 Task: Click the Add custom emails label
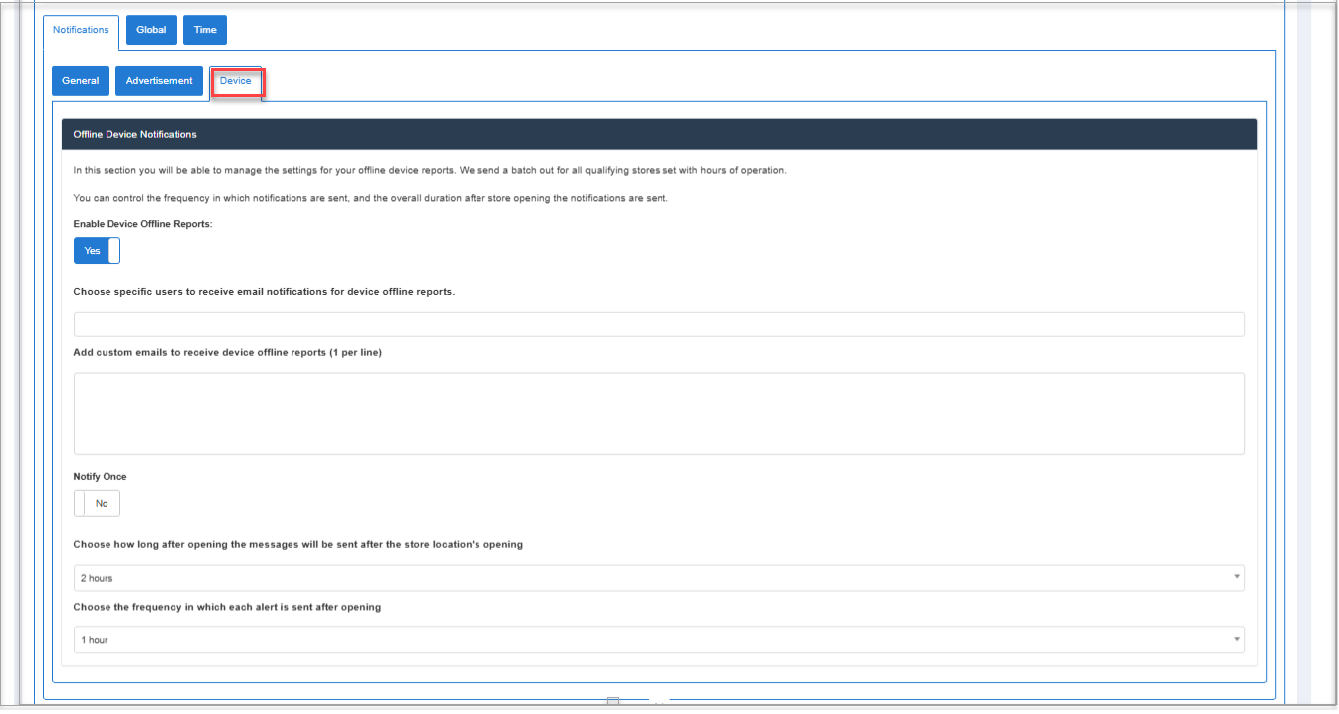227,353
